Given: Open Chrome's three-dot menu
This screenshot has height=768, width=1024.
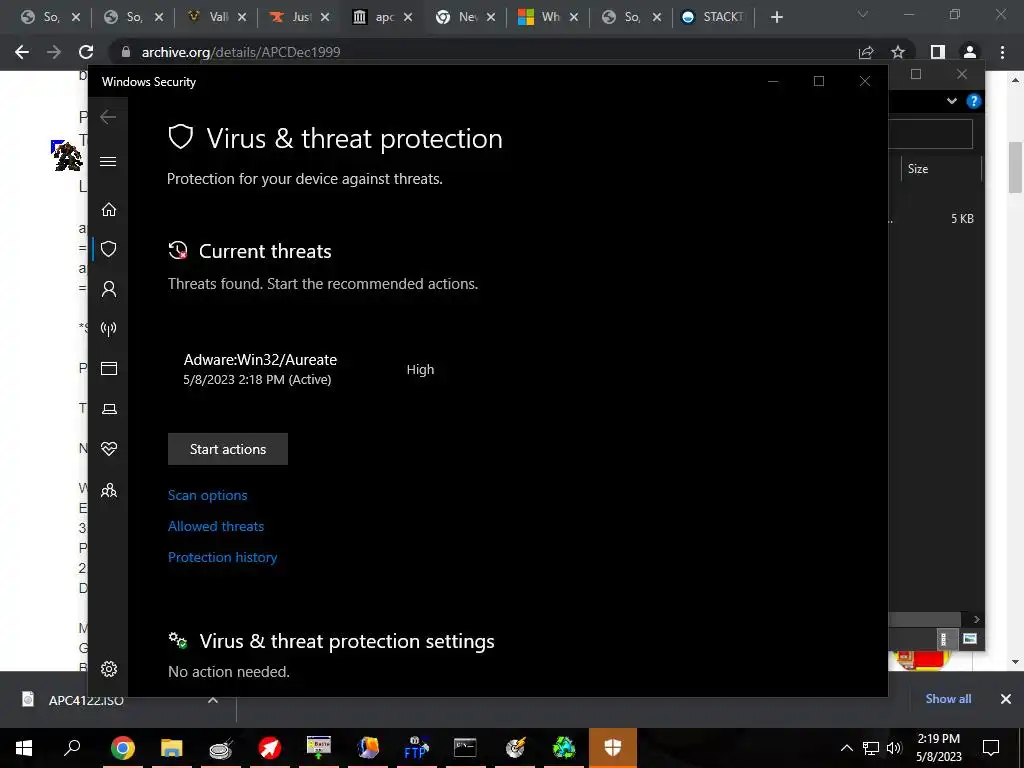Looking at the screenshot, I should [x=1002, y=52].
